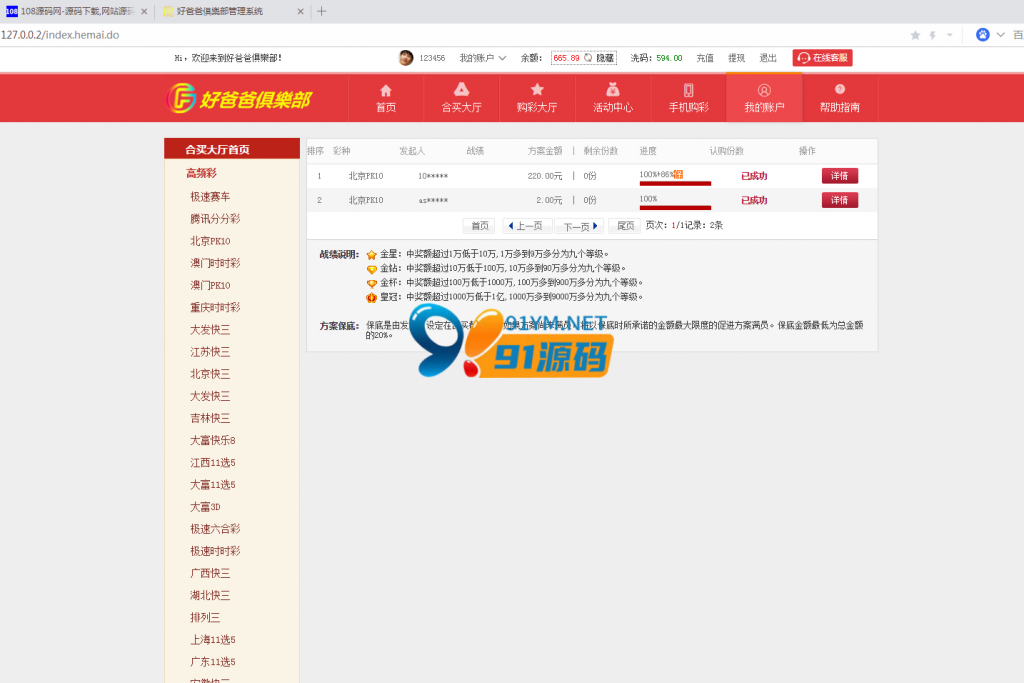Click the trophy 金杯 icon
This screenshot has height=683, width=1024.
point(371,283)
